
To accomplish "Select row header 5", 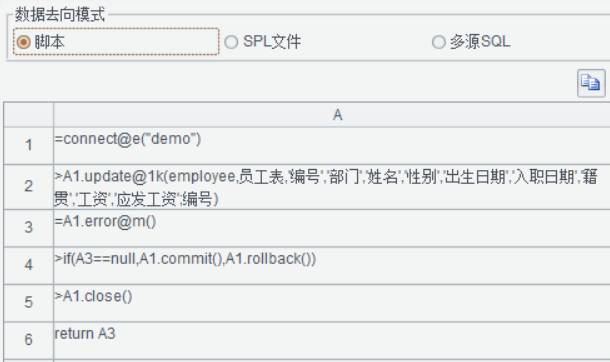I will click(28, 303).
